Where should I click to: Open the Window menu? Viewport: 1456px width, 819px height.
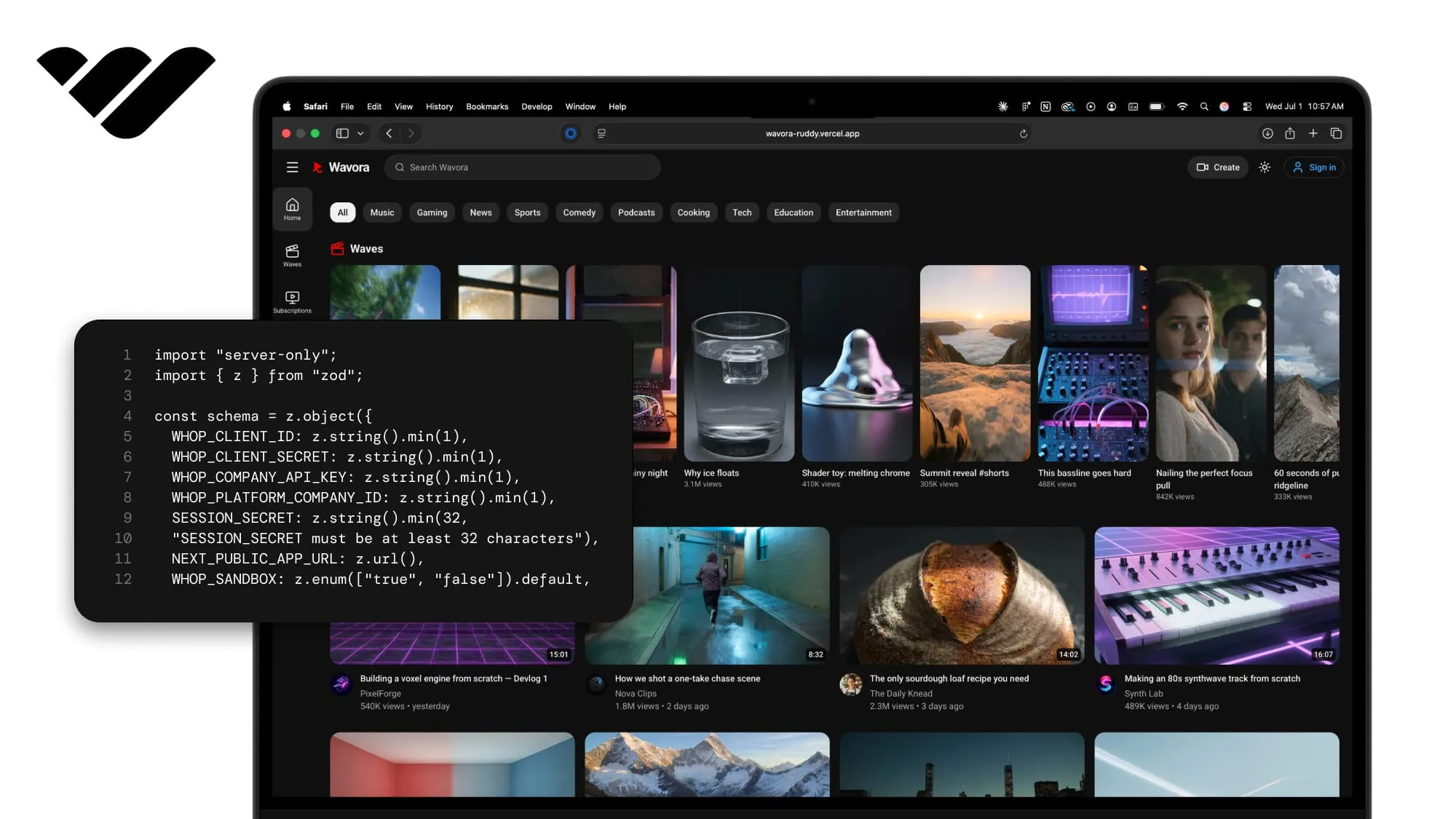[x=580, y=106]
